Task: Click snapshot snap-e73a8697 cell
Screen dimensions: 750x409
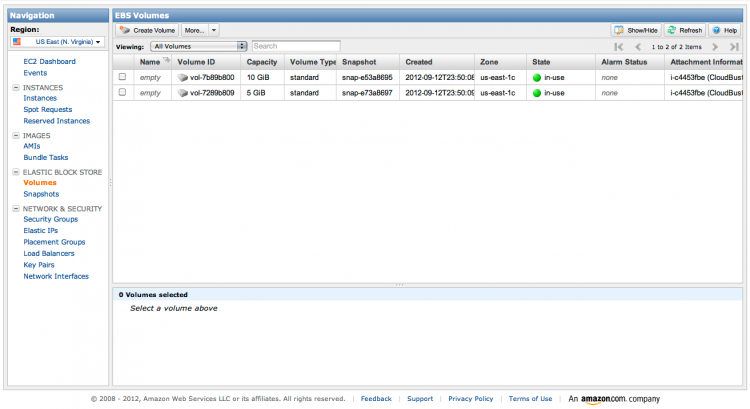Action: [x=367, y=93]
